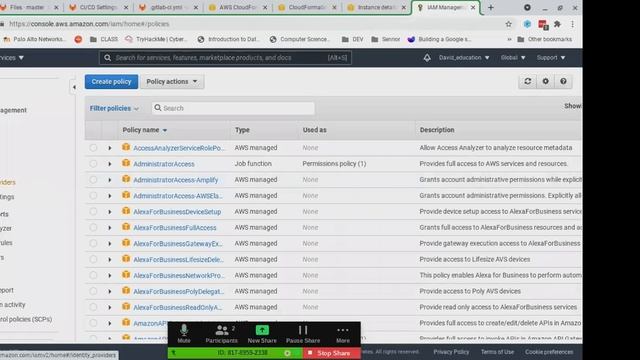Open the DEV bookmarks folder
Viewport: 640px width, 360px height.
click(353, 39)
